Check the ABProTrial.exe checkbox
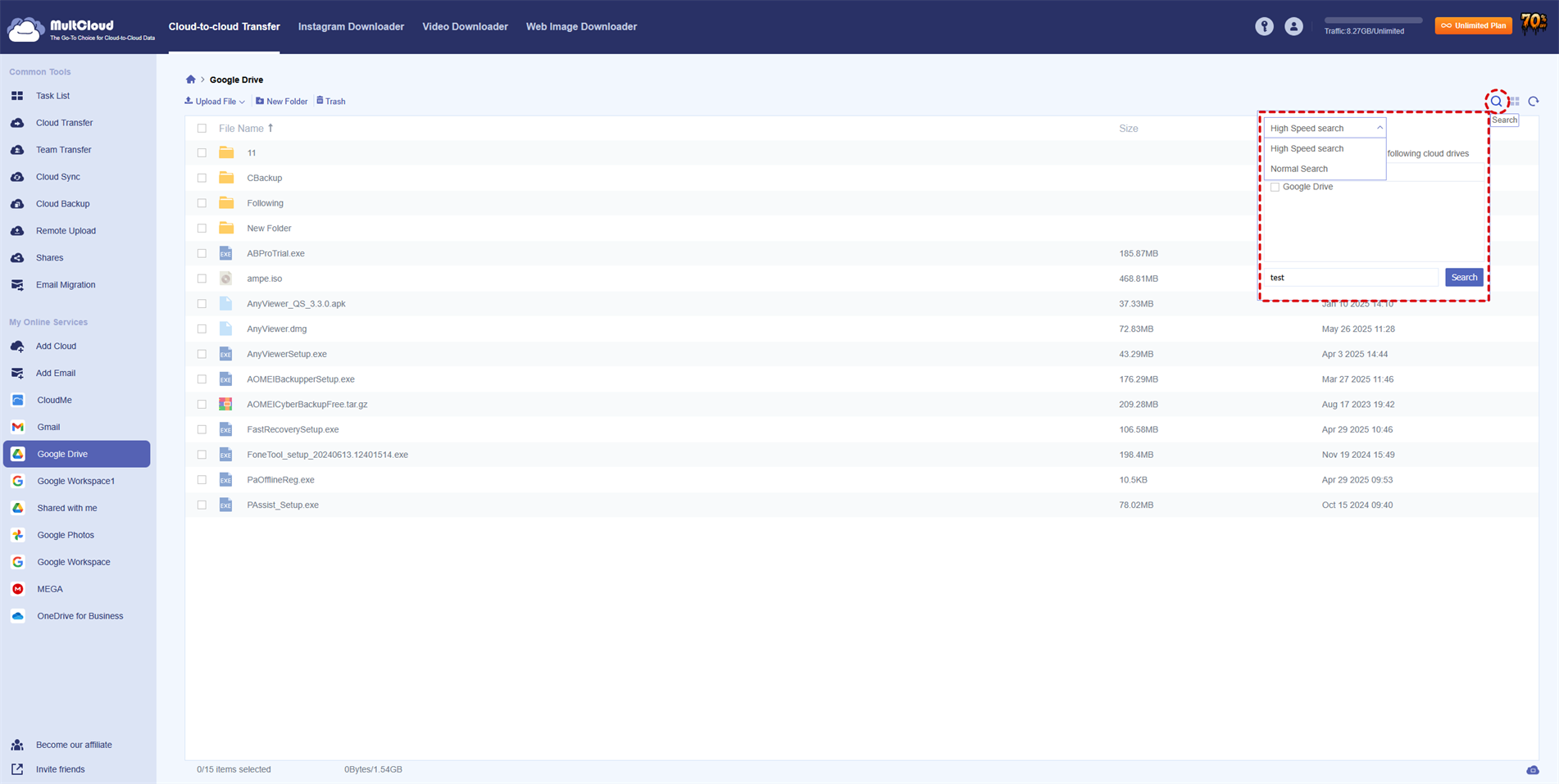The image size is (1559, 784). (202, 254)
